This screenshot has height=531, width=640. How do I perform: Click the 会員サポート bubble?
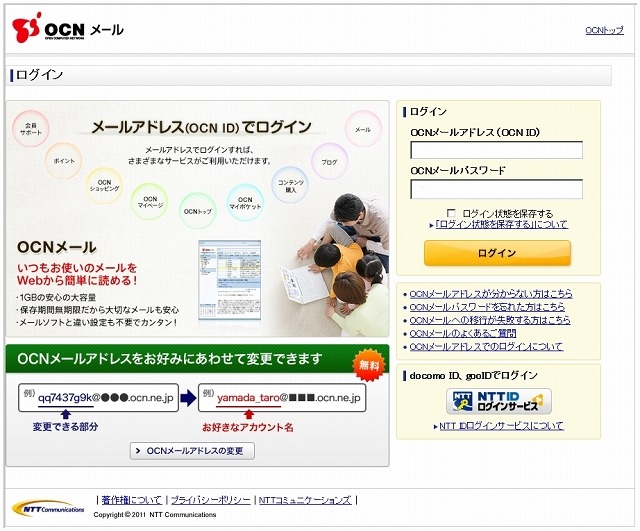click(x=31, y=129)
